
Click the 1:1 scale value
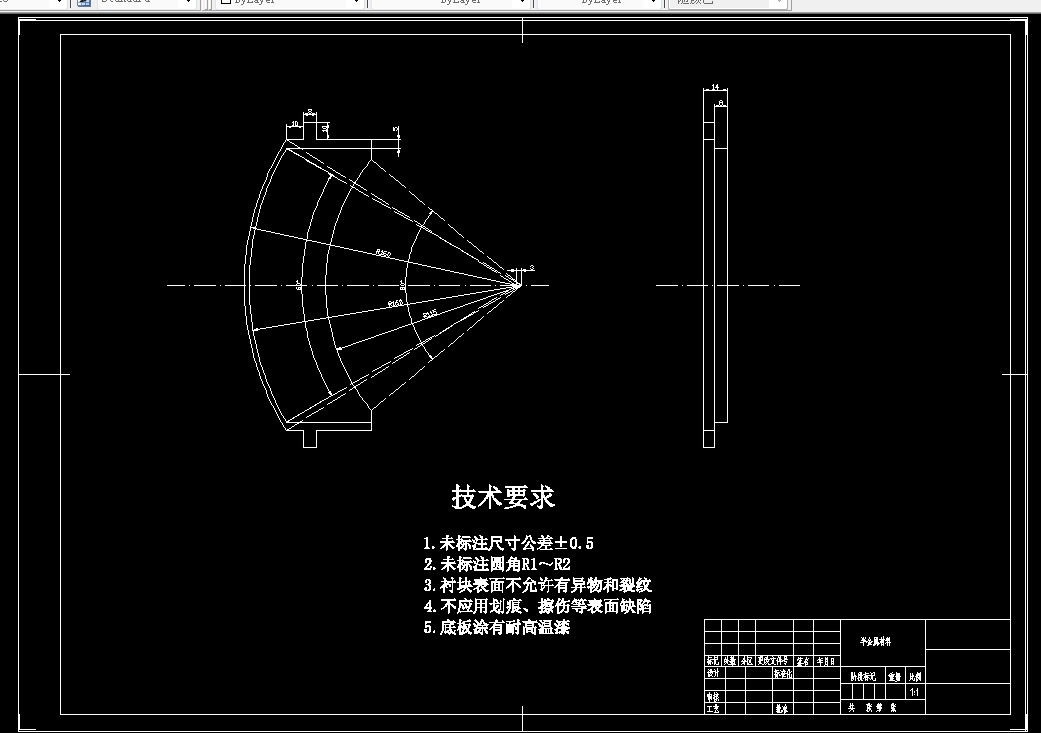[x=914, y=692]
